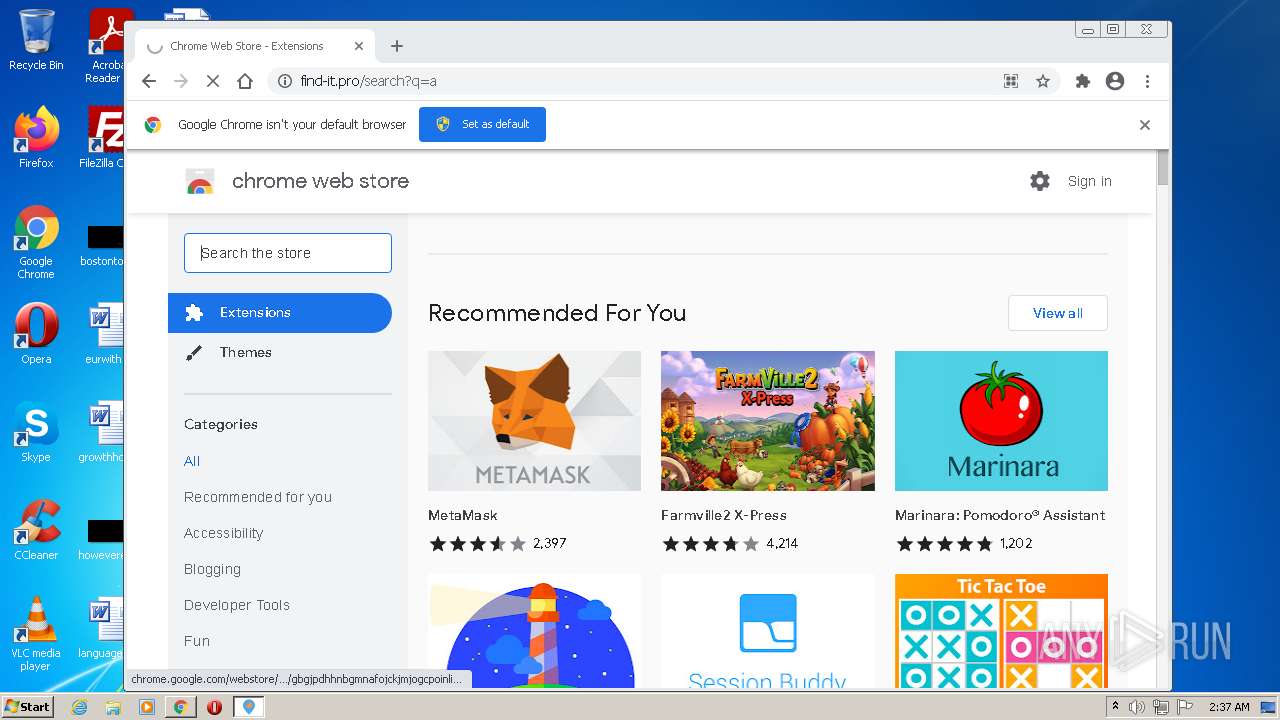1280x720 pixels.
Task: Click the site information icon in the address bar
Action: [x=285, y=81]
